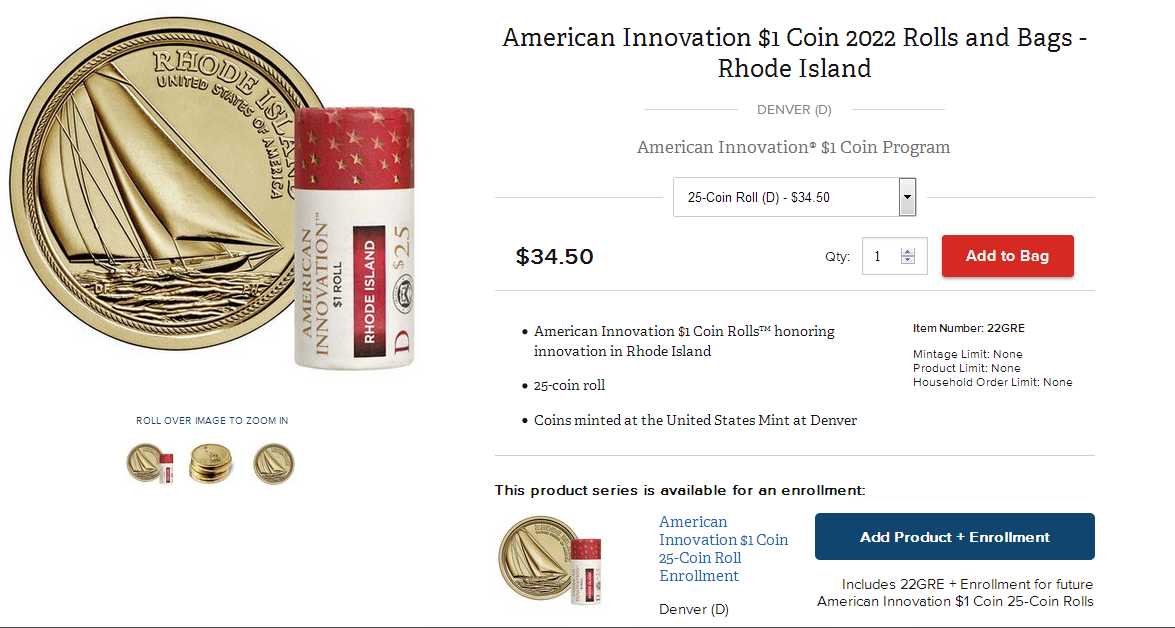Click the dropdown arrow beside $34.50 option
The width and height of the screenshot is (1175, 628).
906,196
